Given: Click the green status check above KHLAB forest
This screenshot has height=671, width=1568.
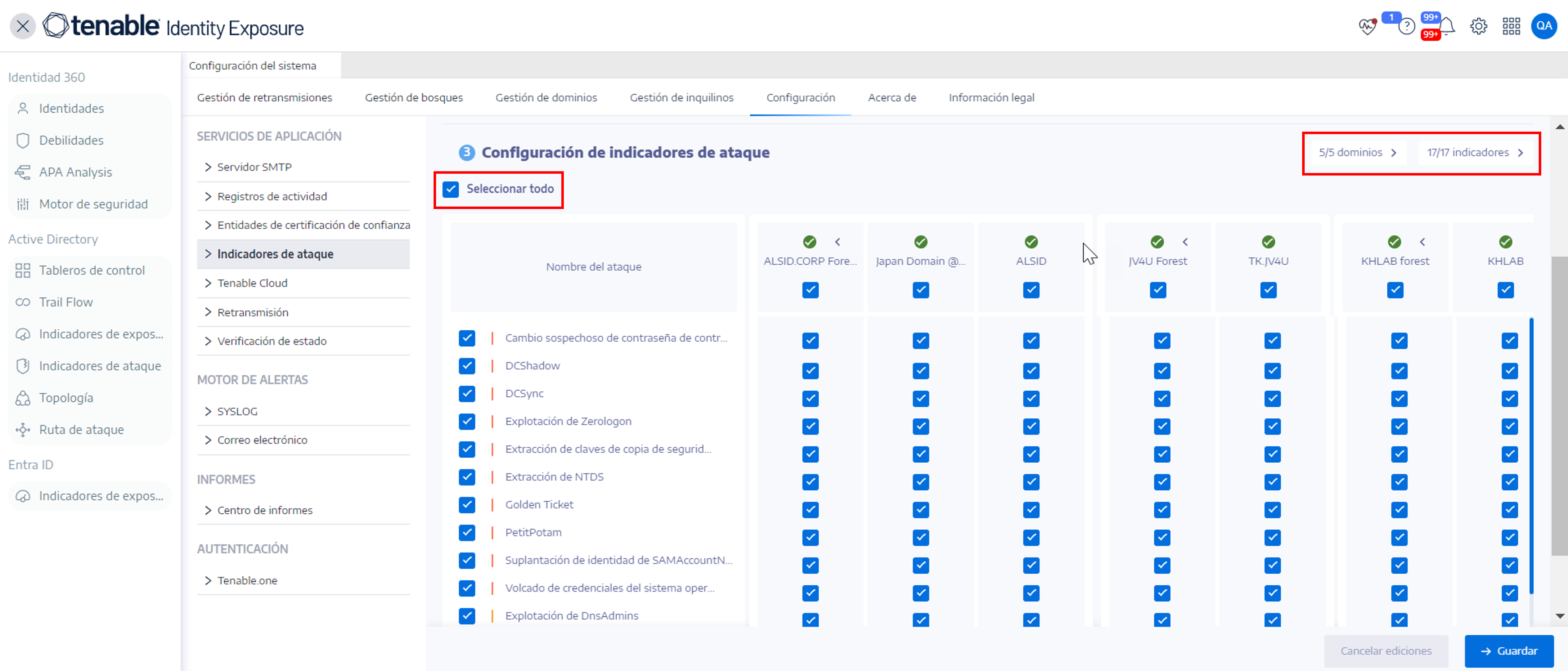Looking at the screenshot, I should tap(1394, 242).
